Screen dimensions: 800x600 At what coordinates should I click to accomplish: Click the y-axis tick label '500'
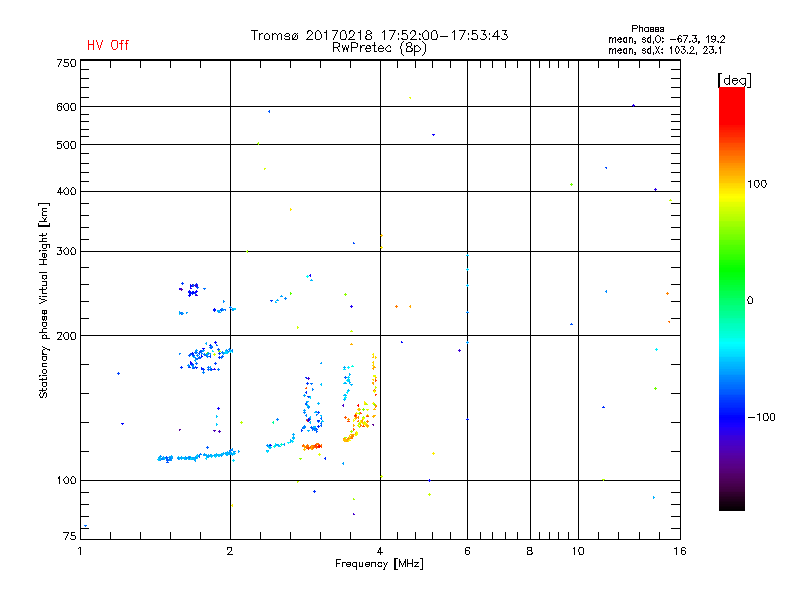pos(66,145)
